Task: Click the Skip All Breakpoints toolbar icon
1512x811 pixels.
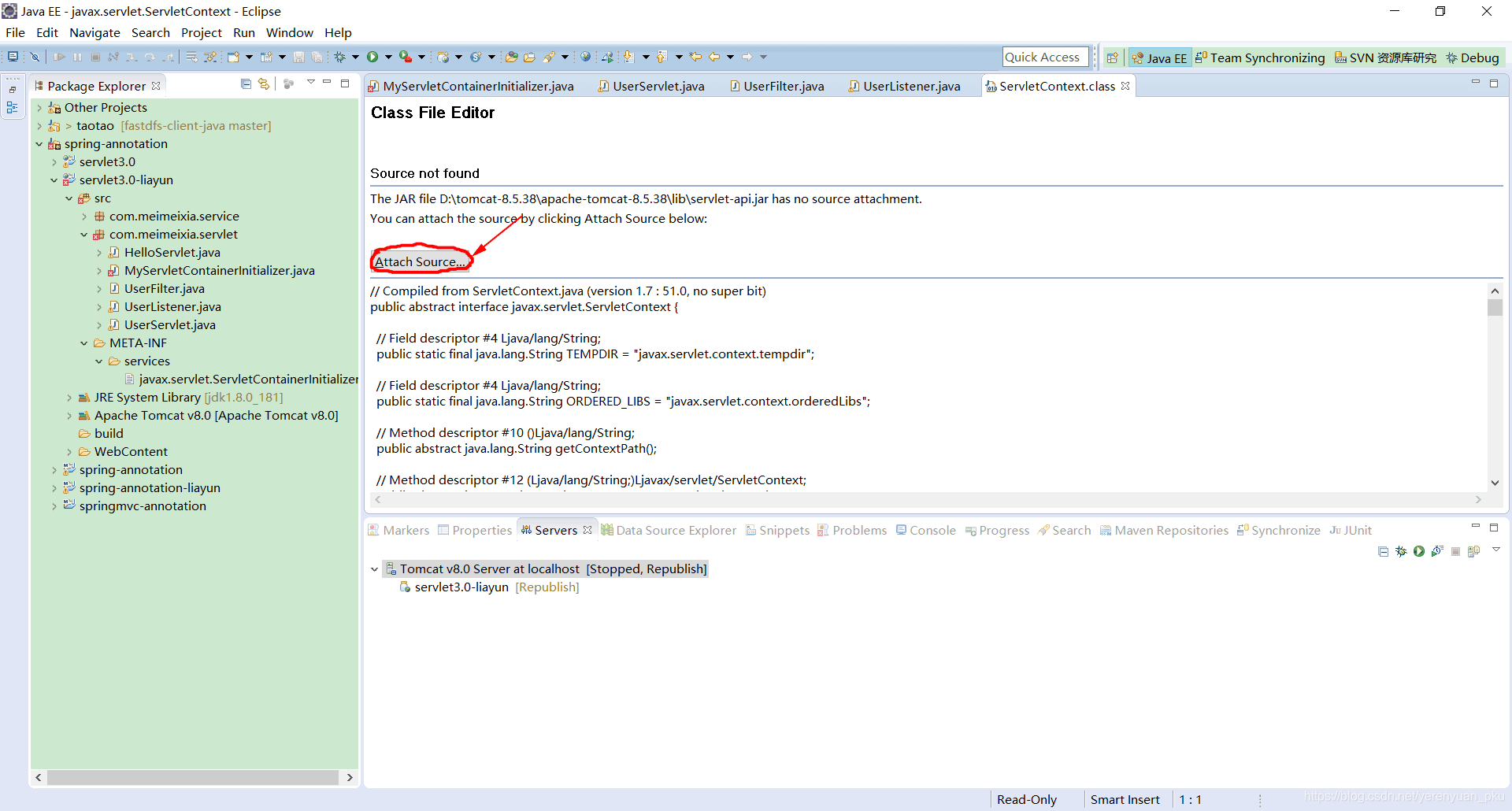Action: click(x=35, y=57)
